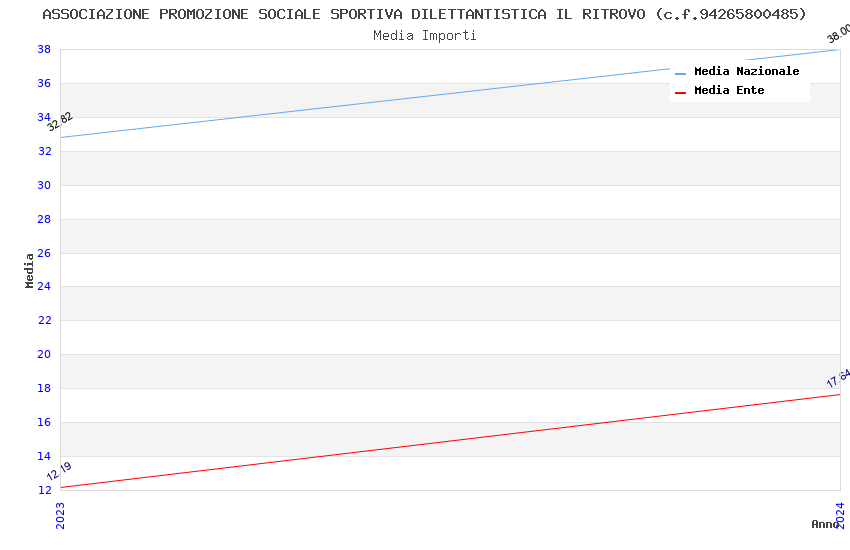This screenshot has height=550, width=850.
Task: Click the 12.19 data label
Action: point(59,472)
